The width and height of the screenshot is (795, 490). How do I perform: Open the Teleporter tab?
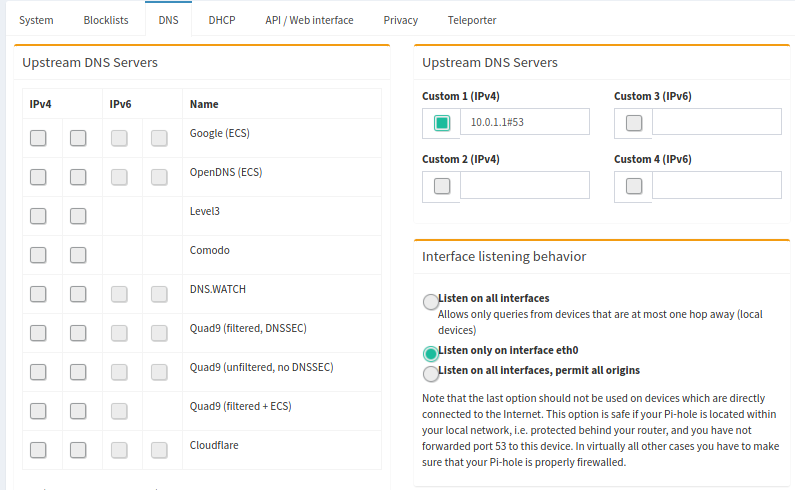(471, 20)
